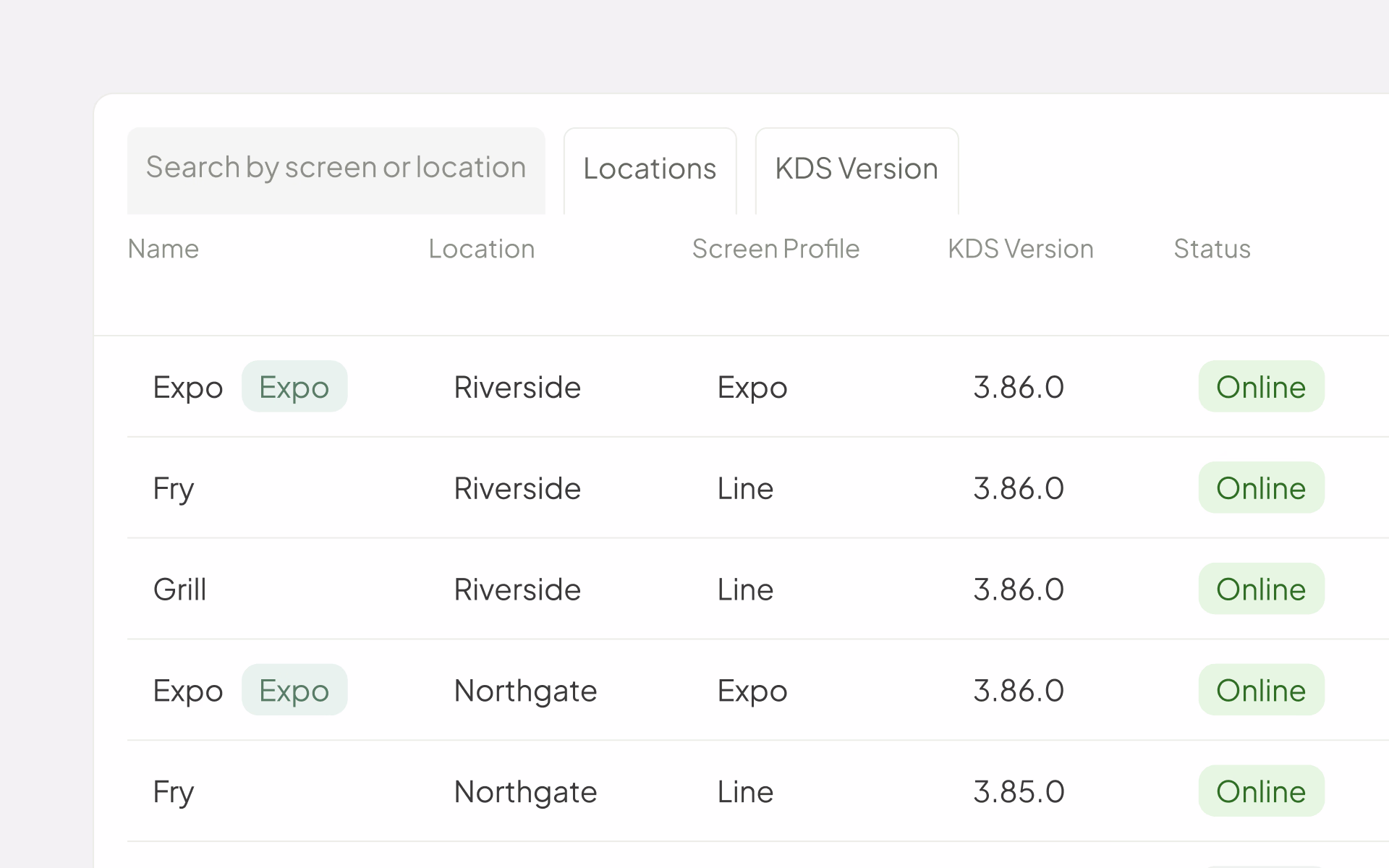The width and height of the screenshot is (1389, 868).
Task: Sort by the Status column header
Action: click(1212, 249)
